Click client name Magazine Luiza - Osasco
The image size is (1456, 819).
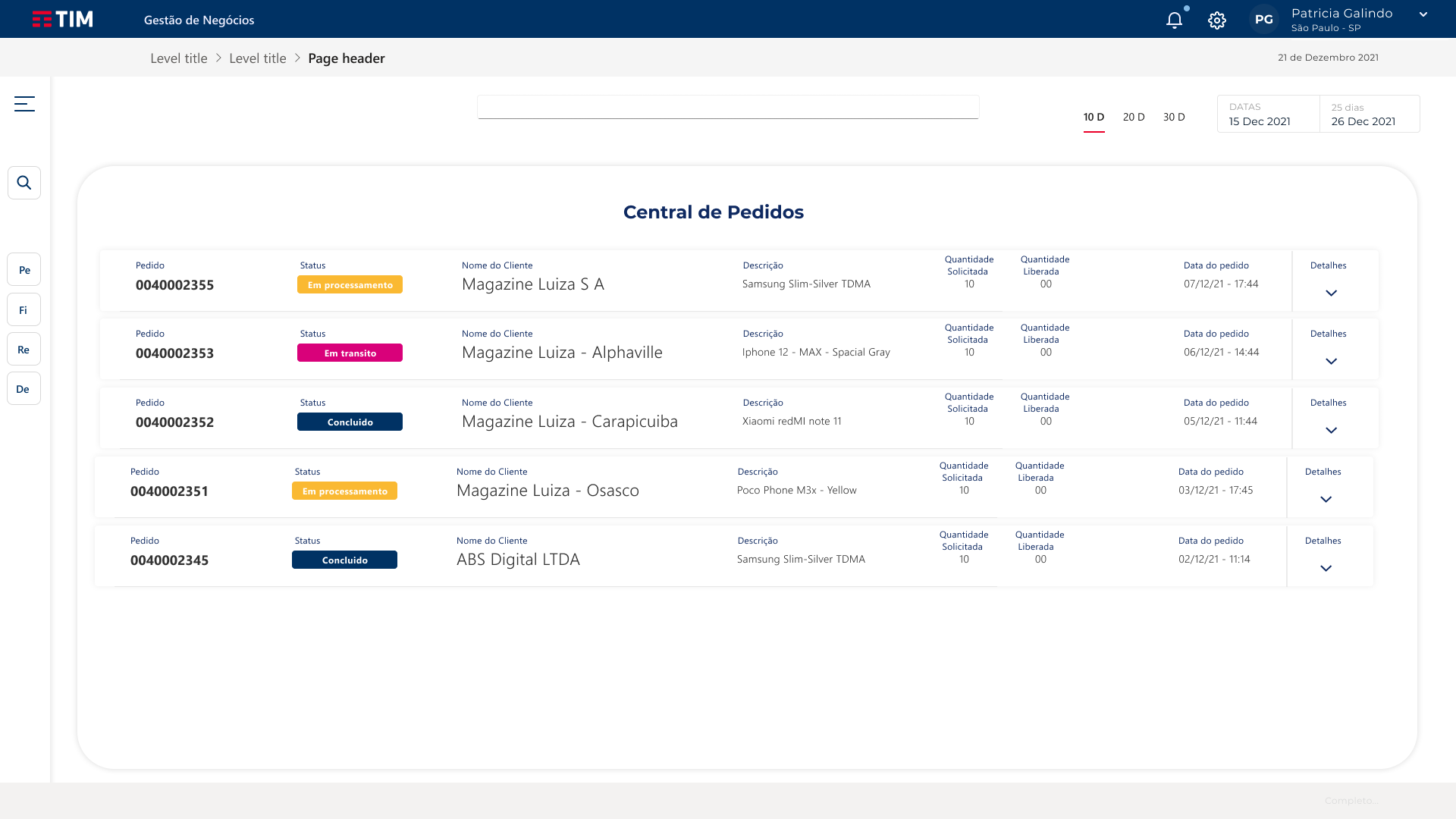click(548, 491)
